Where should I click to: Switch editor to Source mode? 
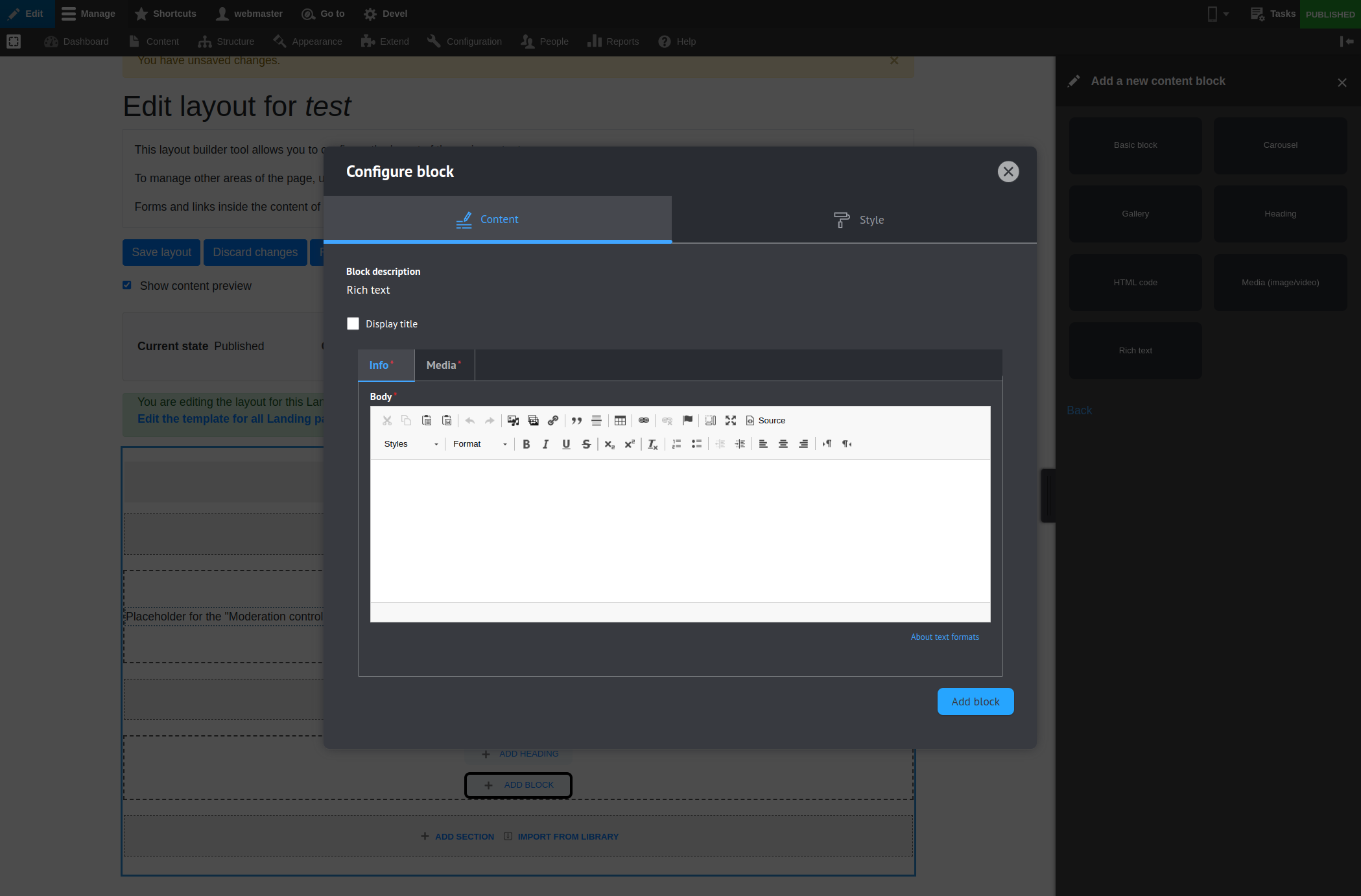coord(766,421)
